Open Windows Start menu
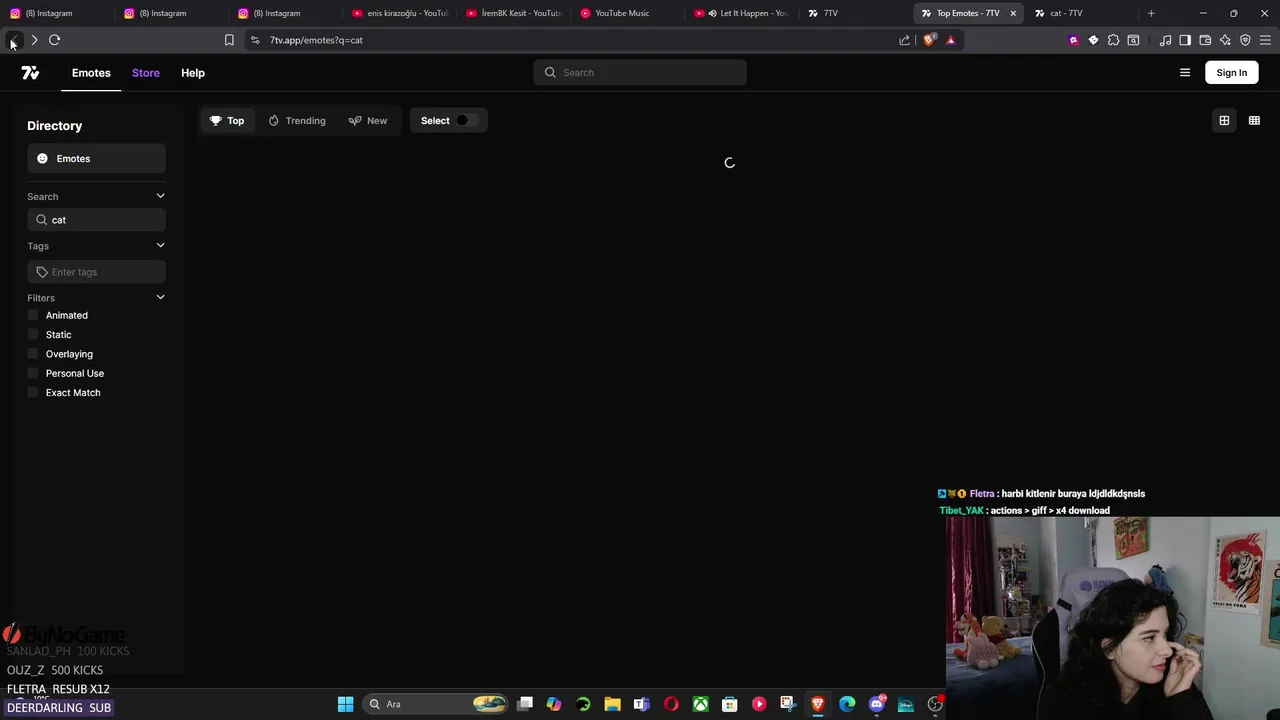The image size is (1280, 720). (345, 704)
